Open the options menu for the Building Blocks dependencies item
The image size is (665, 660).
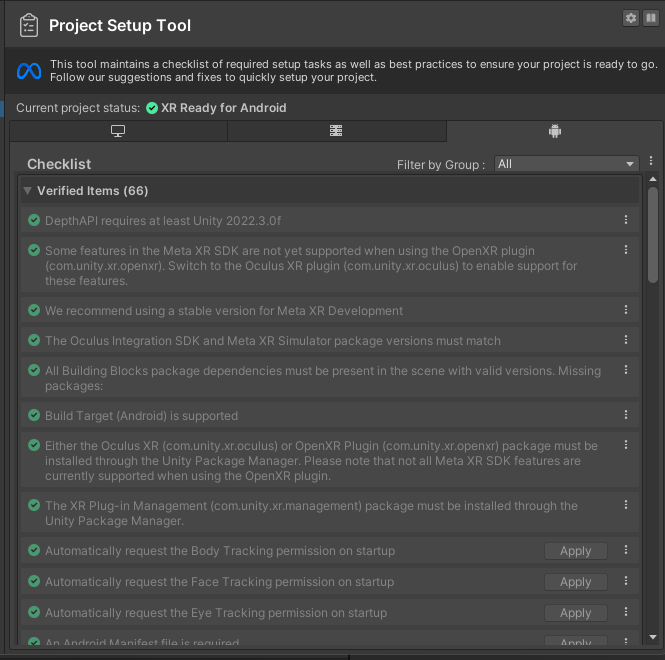pyautogui.click(x=626, y=370)
